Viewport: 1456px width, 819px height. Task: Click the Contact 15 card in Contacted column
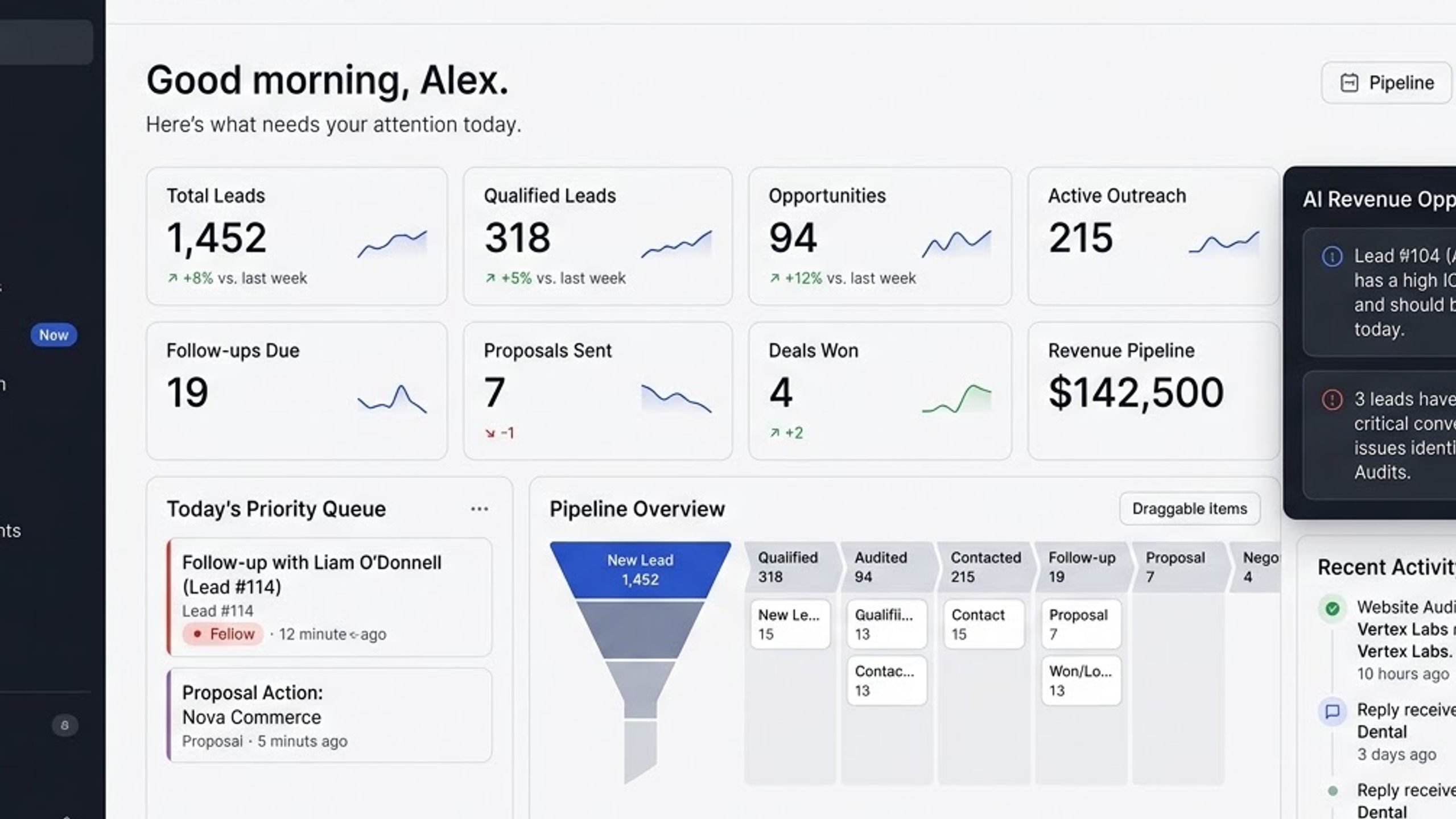(x=984, y=624)
